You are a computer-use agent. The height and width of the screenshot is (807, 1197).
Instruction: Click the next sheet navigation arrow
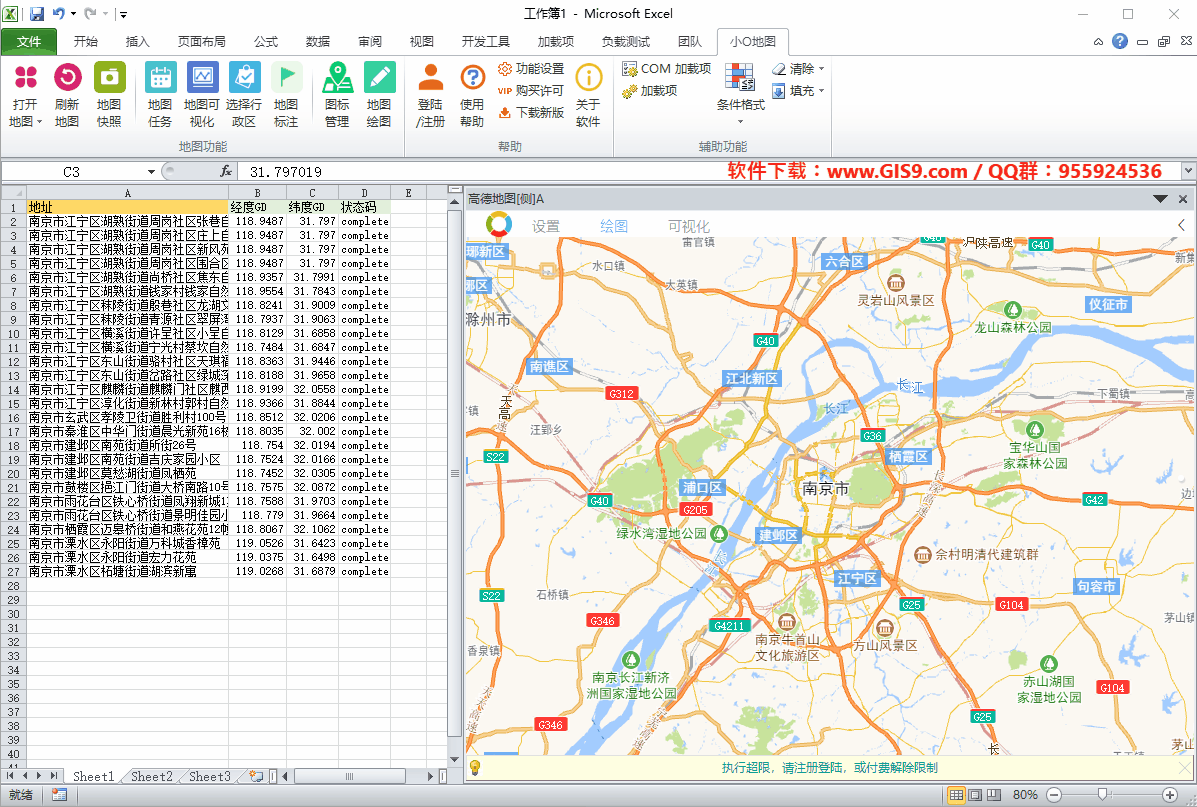(x=38, y=776)
